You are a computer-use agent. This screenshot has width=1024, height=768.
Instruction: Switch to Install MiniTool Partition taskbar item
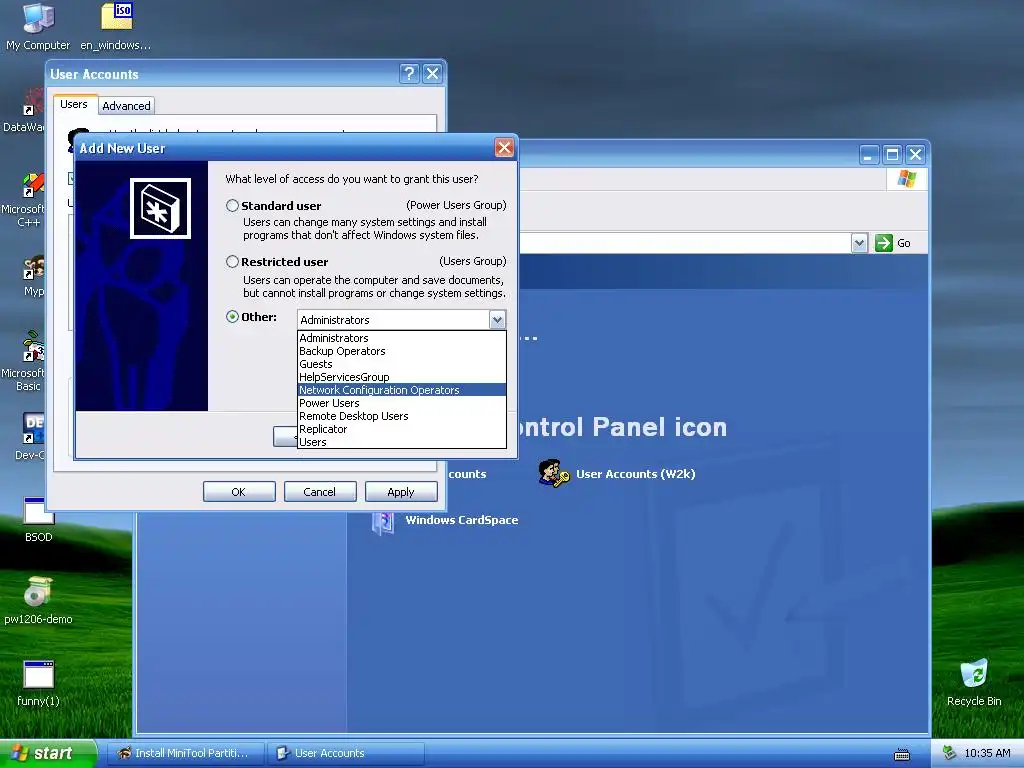point(184,753)
